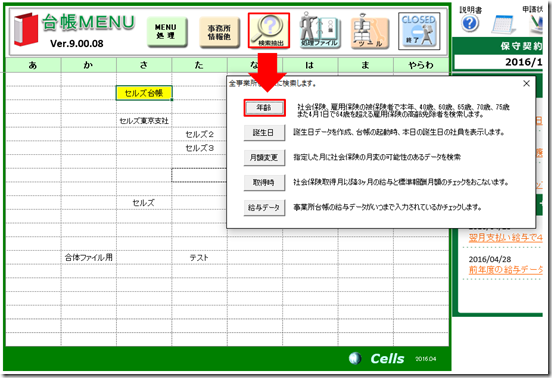The width and height of the screenshot is (552, 378).
Task: Click the 誕生日 button
Action: pyautogui.click(x=264, y=133)
